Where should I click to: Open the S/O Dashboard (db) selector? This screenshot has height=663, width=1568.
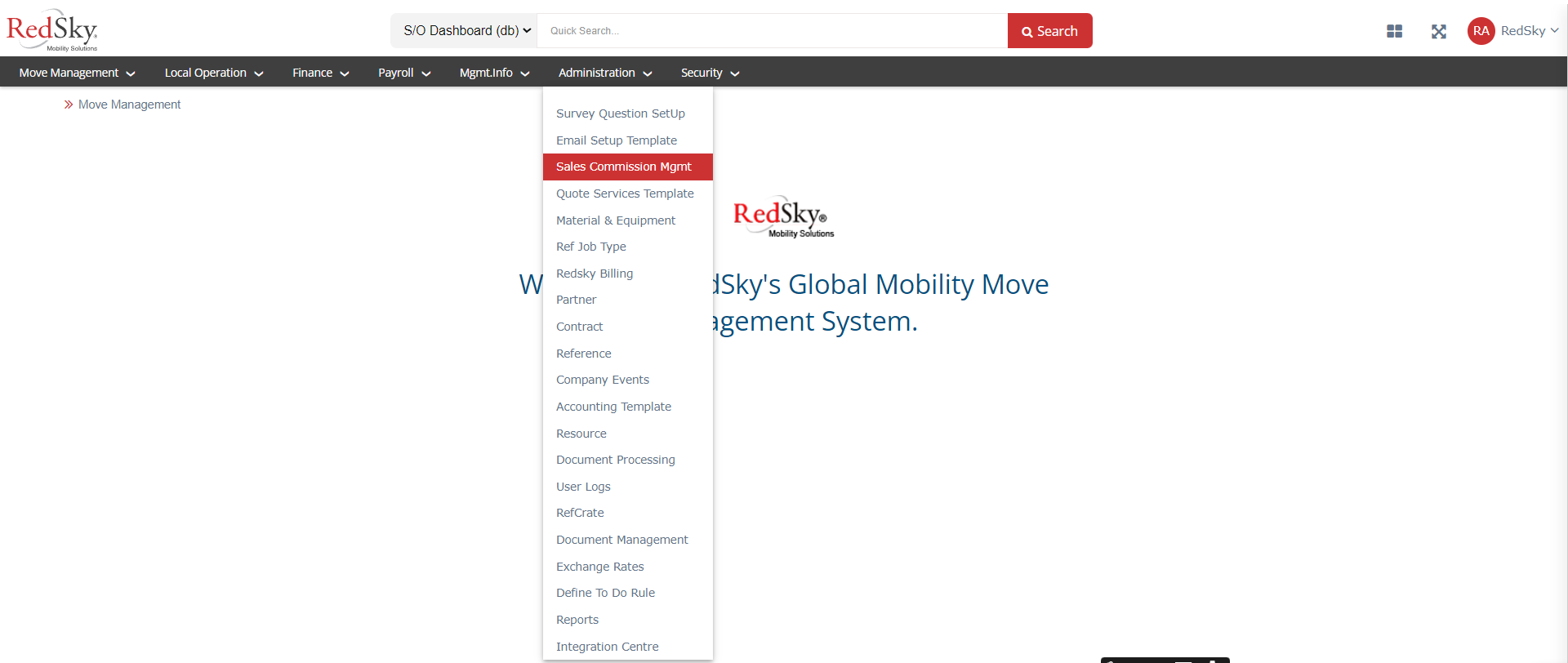click(x=464, y=31)
